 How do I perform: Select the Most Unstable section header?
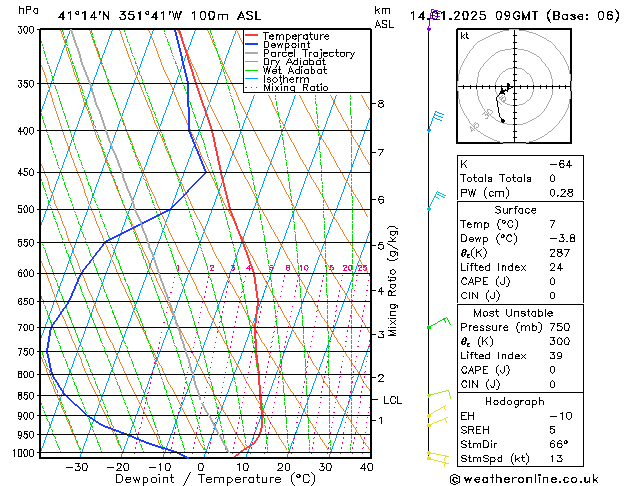[x=515, y=312]
